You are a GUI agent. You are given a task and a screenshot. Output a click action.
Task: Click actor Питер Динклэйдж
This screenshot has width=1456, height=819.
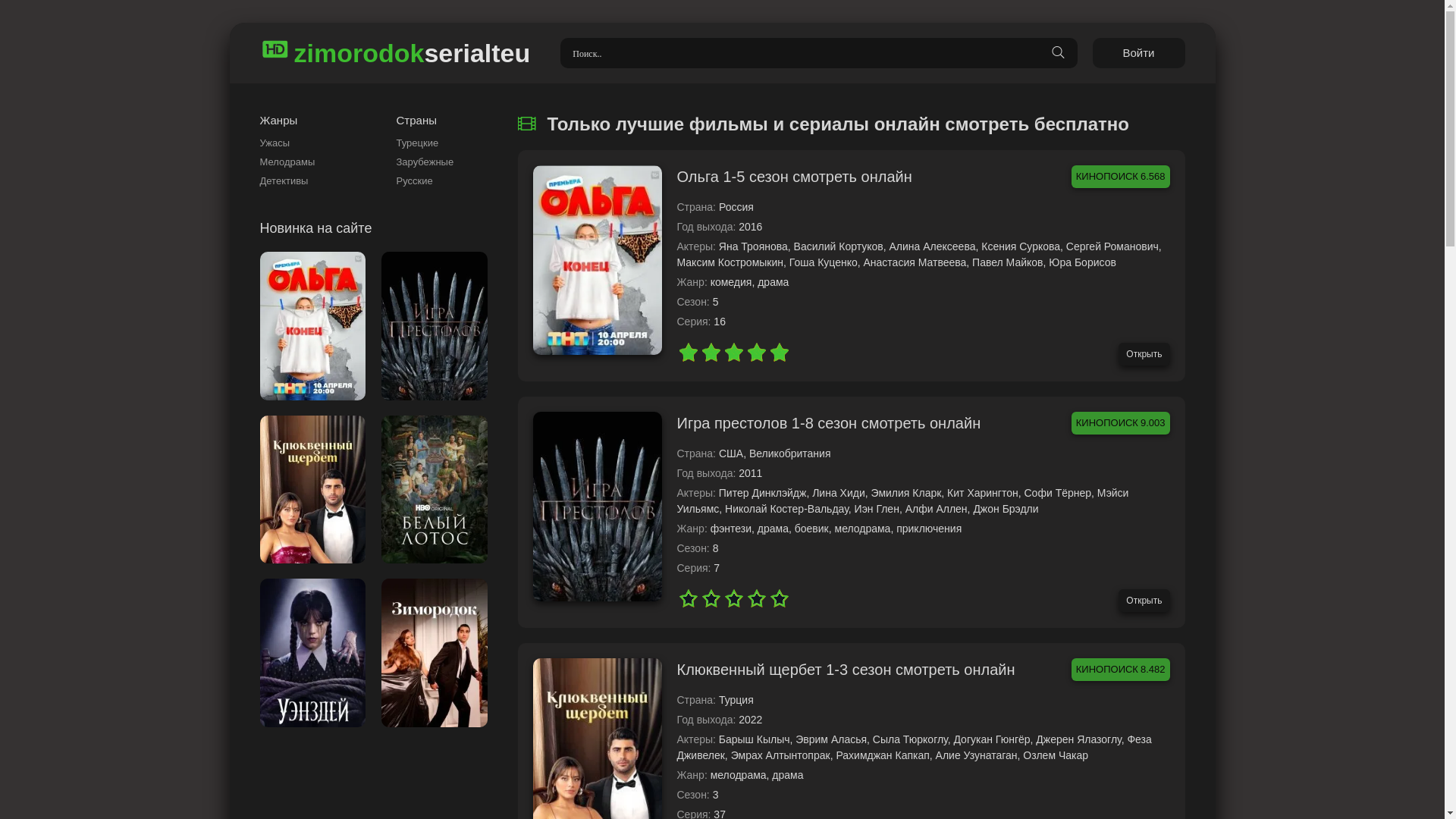(x=762, y=493)
